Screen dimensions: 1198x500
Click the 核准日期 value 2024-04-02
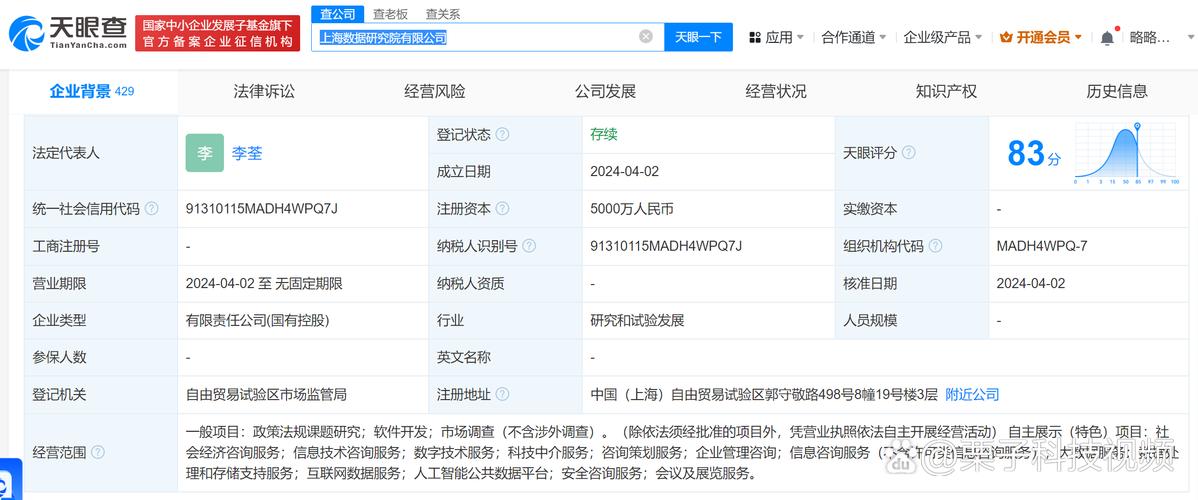[x=1031, y=284]
